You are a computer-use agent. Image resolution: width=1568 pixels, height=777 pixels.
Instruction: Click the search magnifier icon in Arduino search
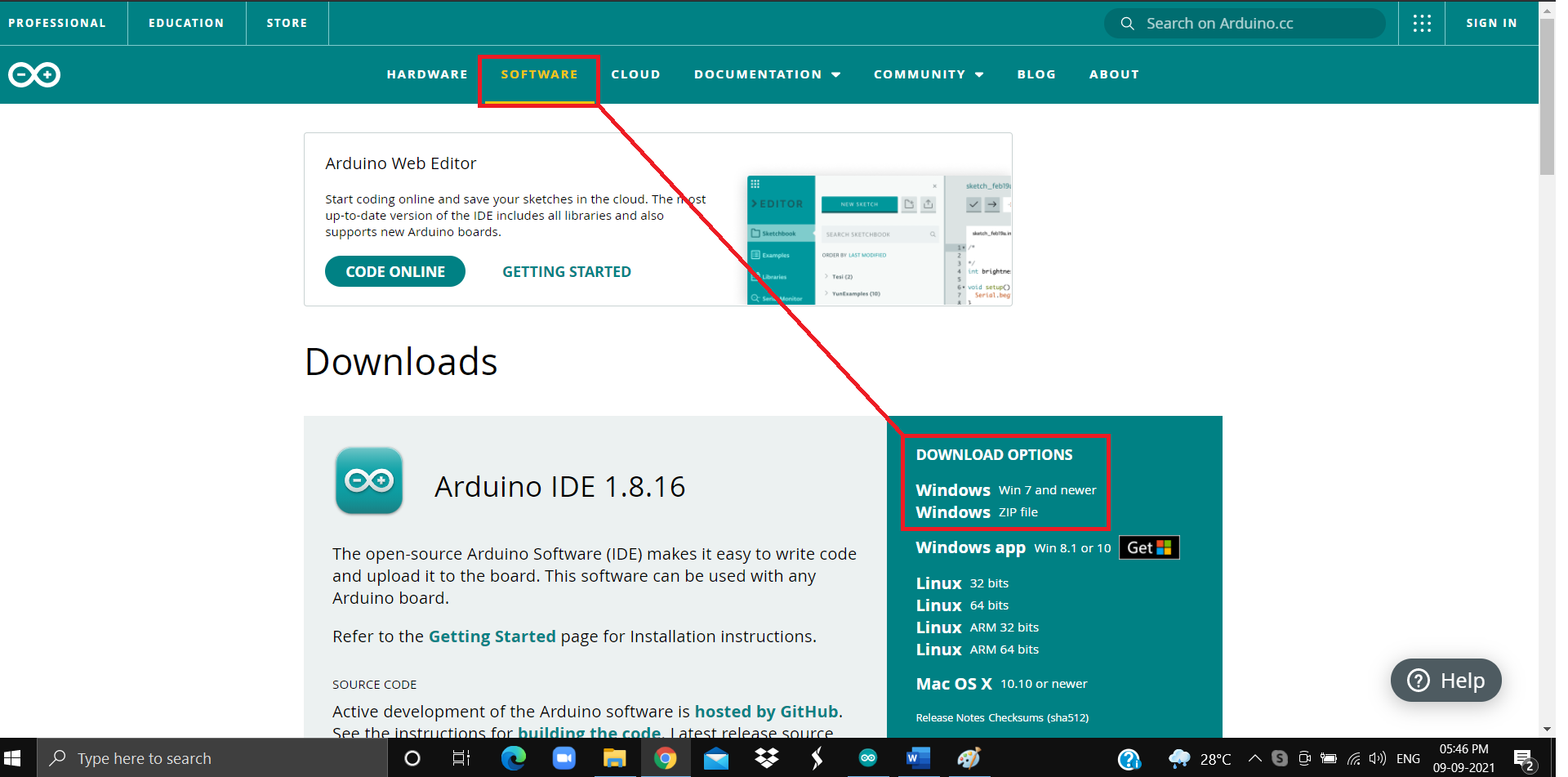[x=1127, y=23]
